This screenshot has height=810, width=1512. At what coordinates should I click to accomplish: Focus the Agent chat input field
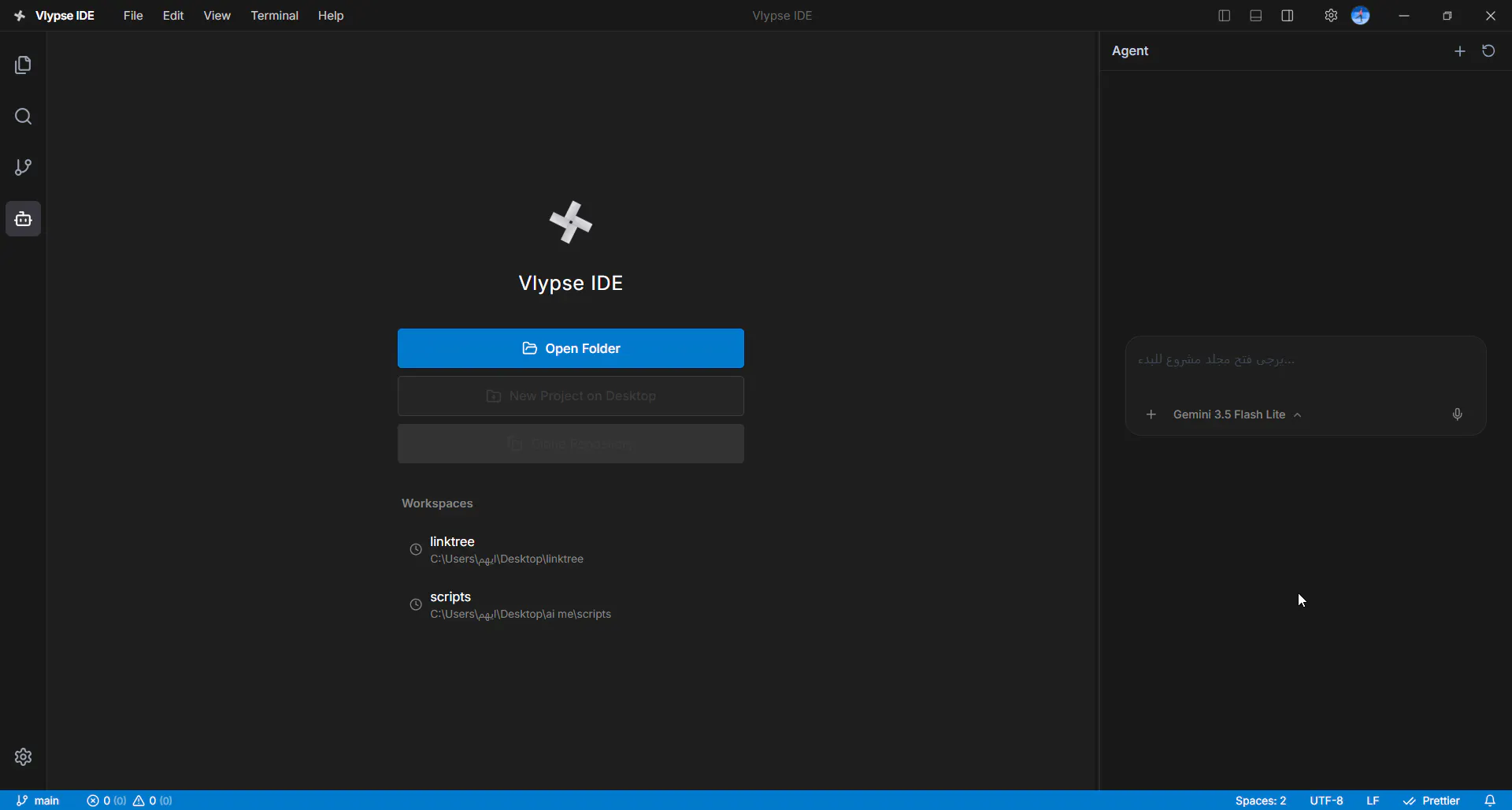pos(1306,361)
